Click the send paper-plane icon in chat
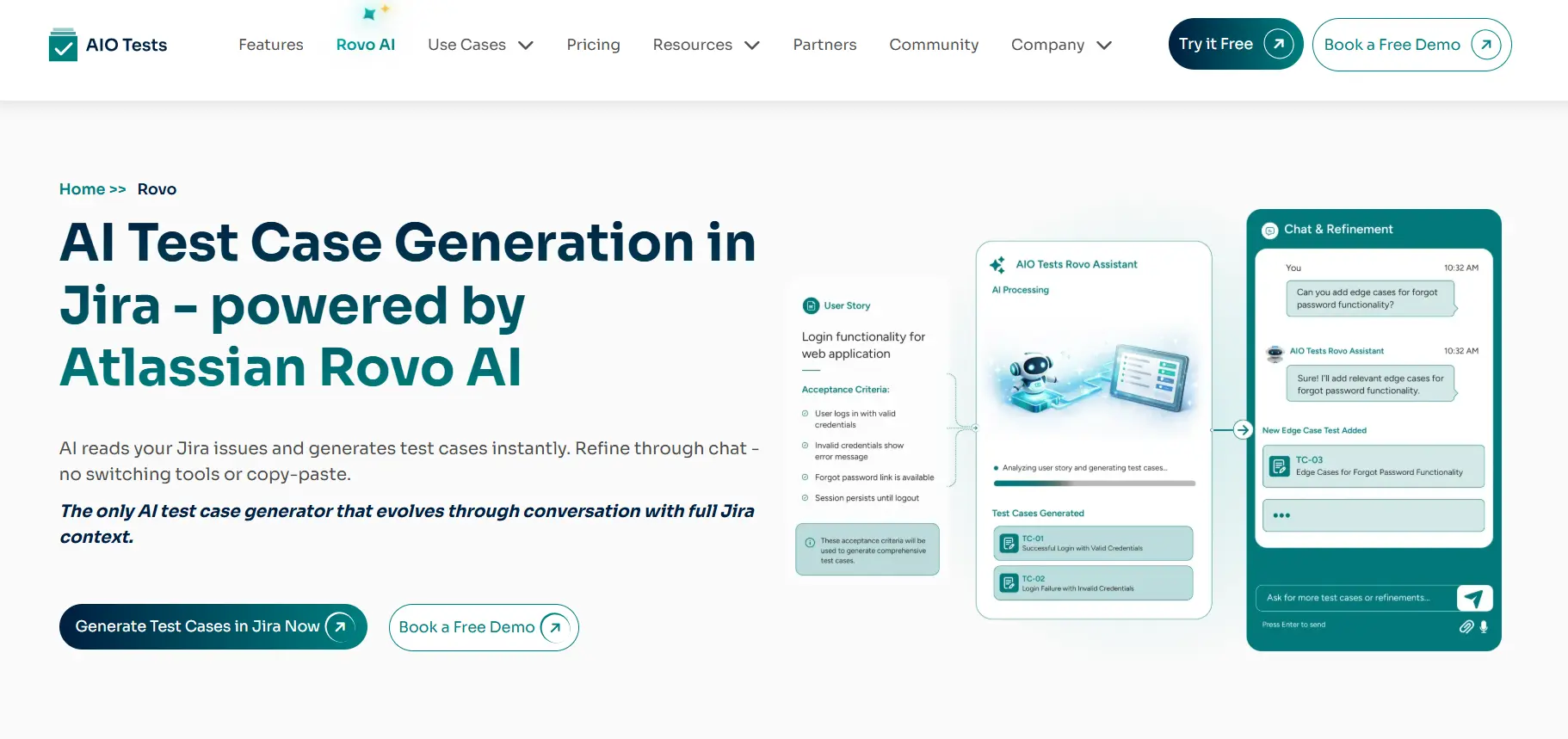This screenshot has width=1568, height=739. point(1474,598)
